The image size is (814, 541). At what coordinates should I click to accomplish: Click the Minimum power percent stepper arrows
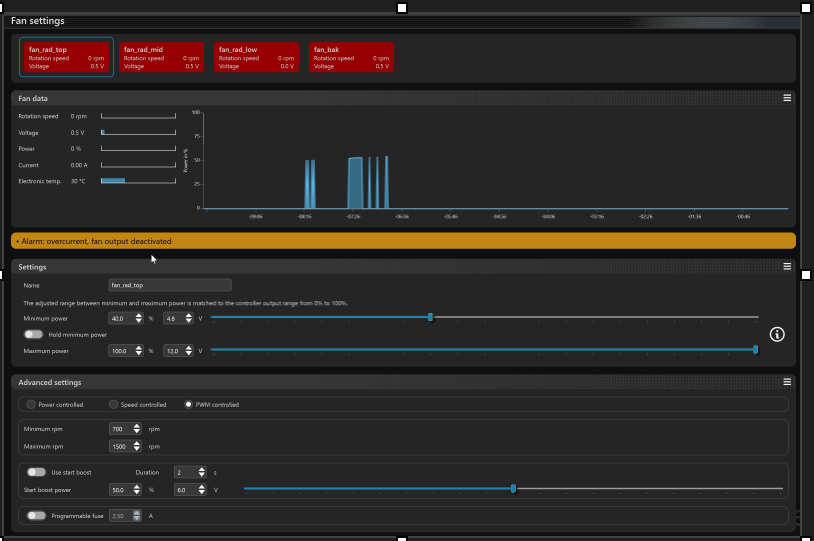tap(137, 318)
